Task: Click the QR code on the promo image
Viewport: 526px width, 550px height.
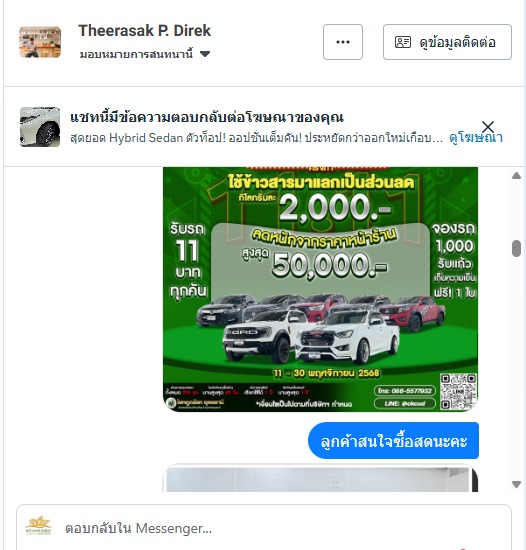Action: pyautogui.click(x=458, y=391)
